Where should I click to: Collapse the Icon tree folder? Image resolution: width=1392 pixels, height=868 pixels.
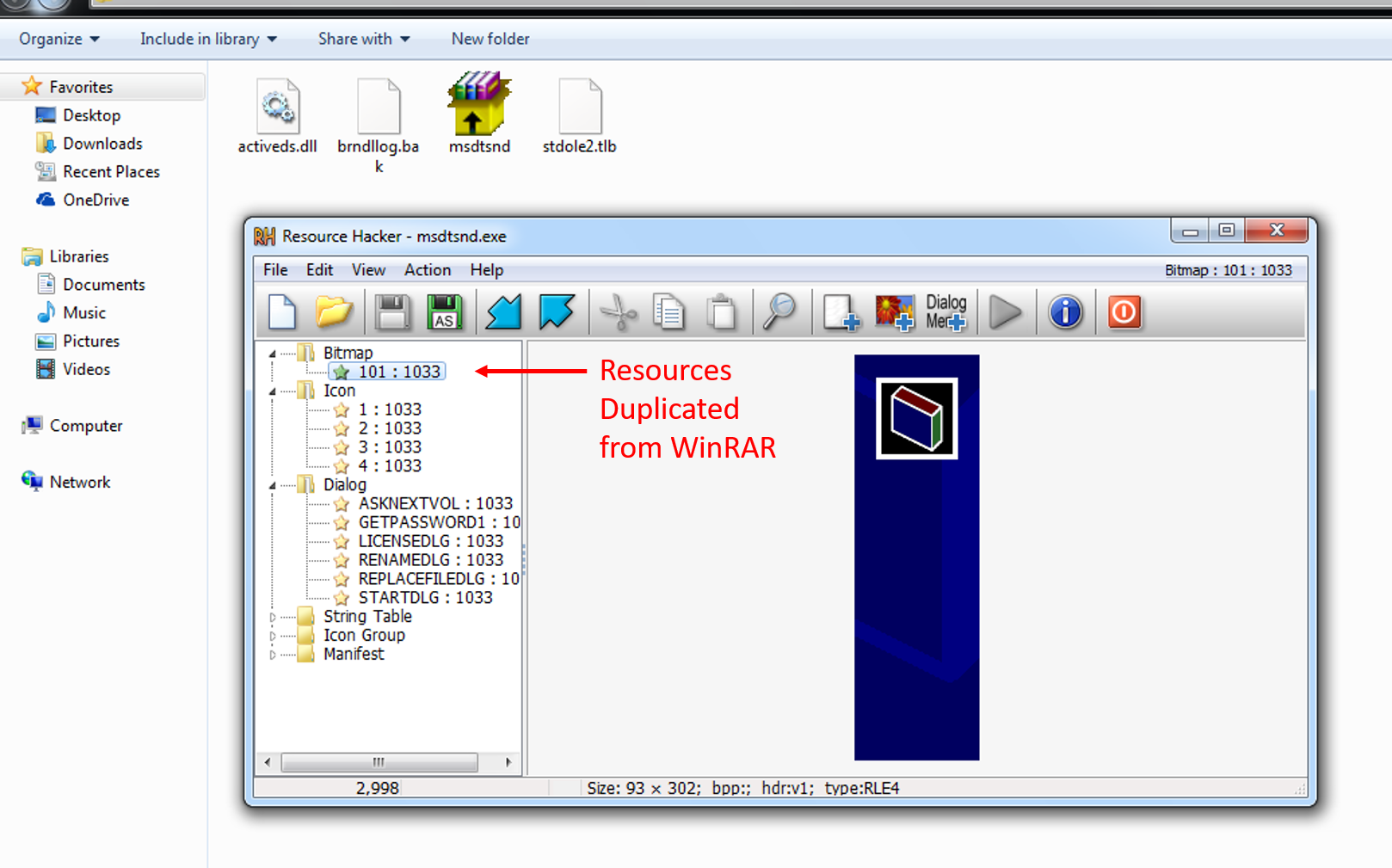click(x=273, y=391)
